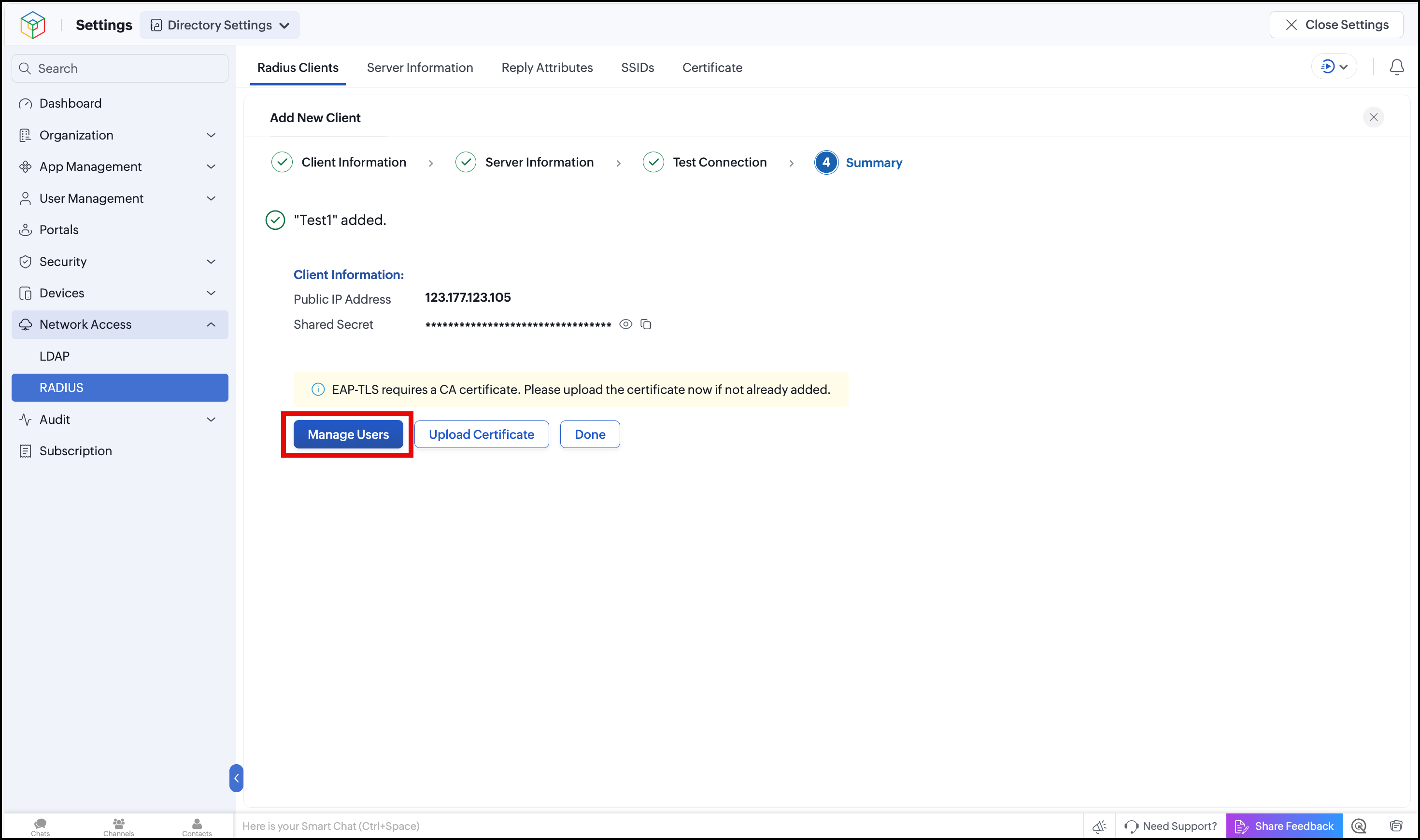Click the blue Client Information: heading
This screenshot has width=1420, height=840.
349,275
